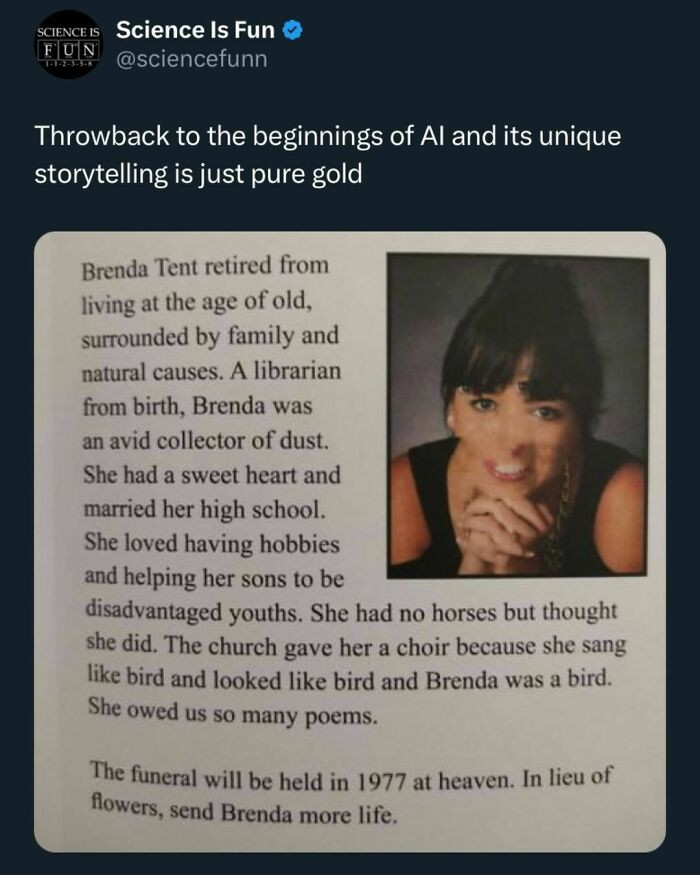Open the Science Is Fun display name
The image size is (700, 875).
click(195, 30)
